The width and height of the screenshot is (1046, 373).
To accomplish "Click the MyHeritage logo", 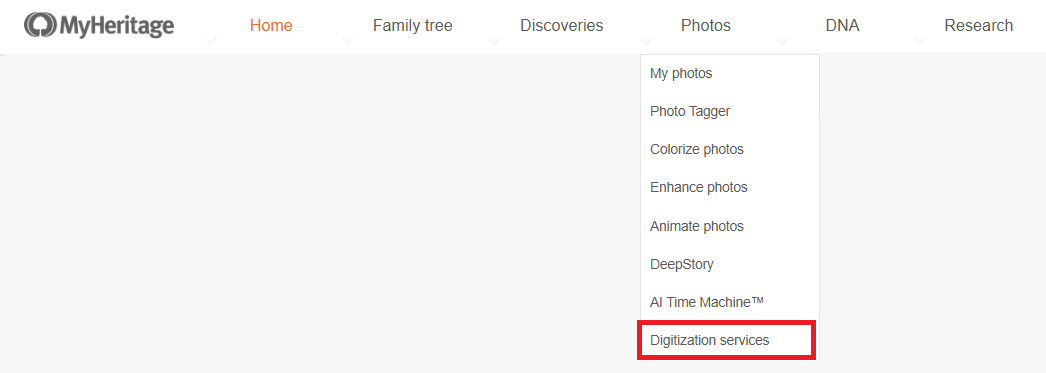I will pos(99,25).
